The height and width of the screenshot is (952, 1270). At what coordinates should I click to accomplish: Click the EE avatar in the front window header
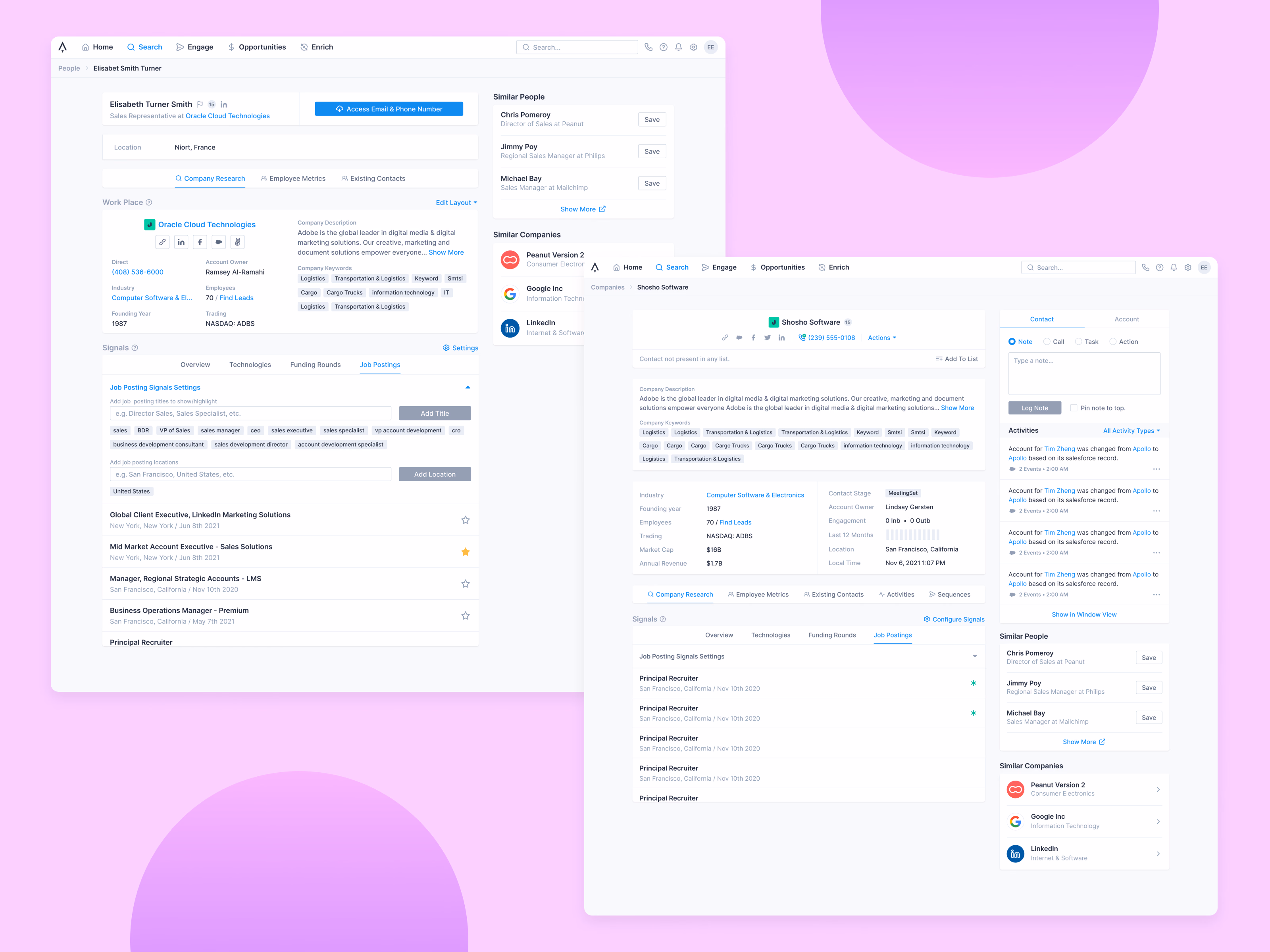point(1204,267)
